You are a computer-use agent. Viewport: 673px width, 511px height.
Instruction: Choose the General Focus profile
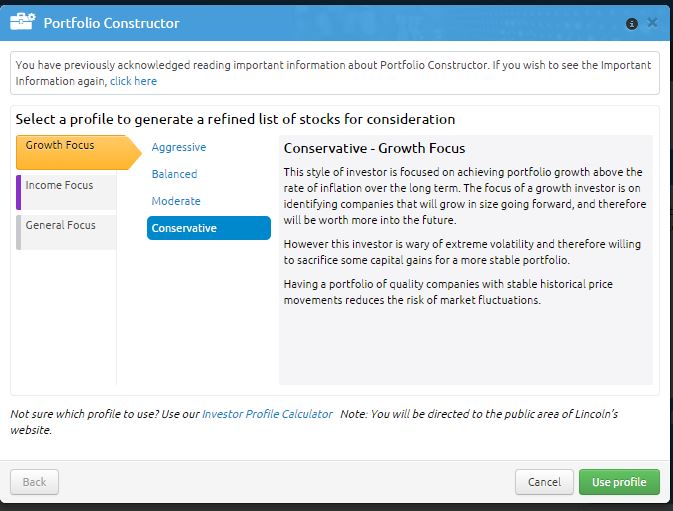point(66,232)
